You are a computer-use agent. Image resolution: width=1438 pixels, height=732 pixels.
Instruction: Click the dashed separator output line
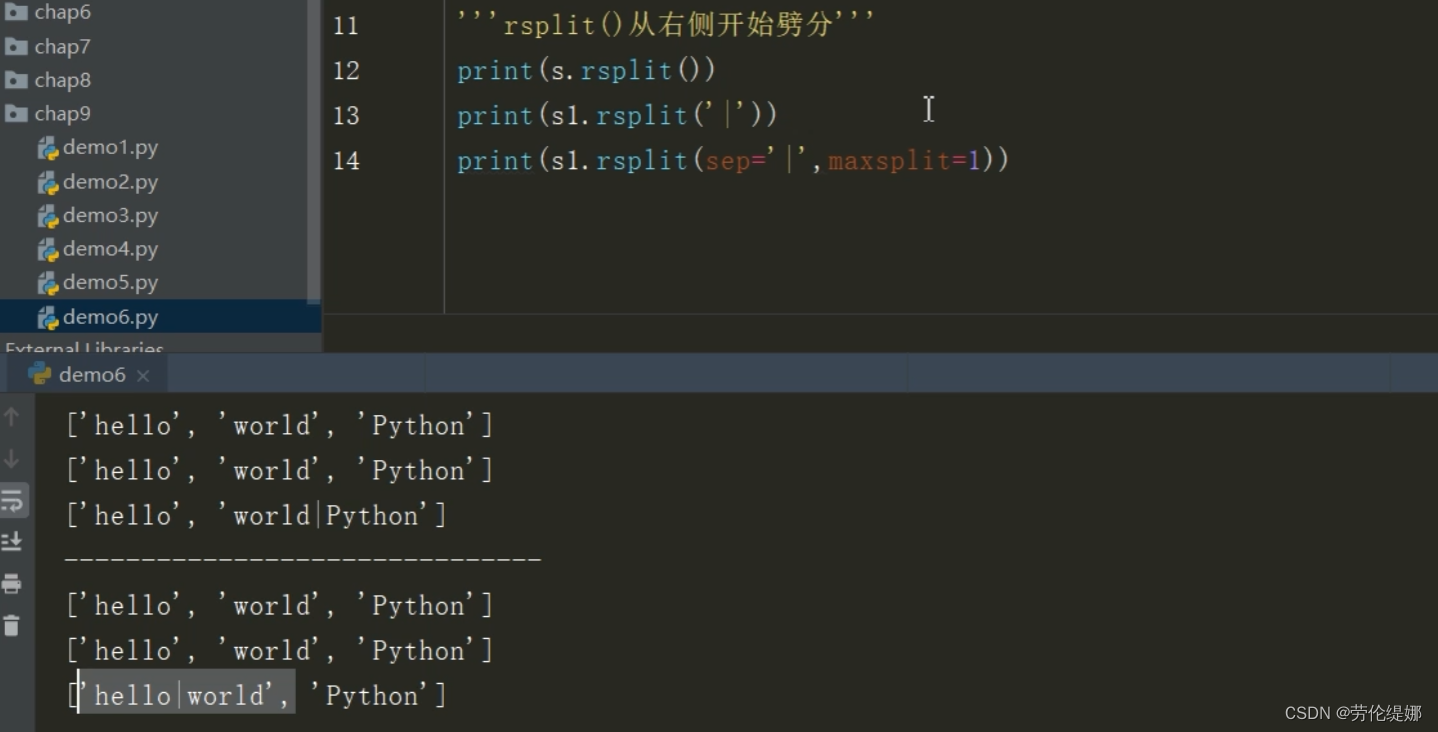304,560
